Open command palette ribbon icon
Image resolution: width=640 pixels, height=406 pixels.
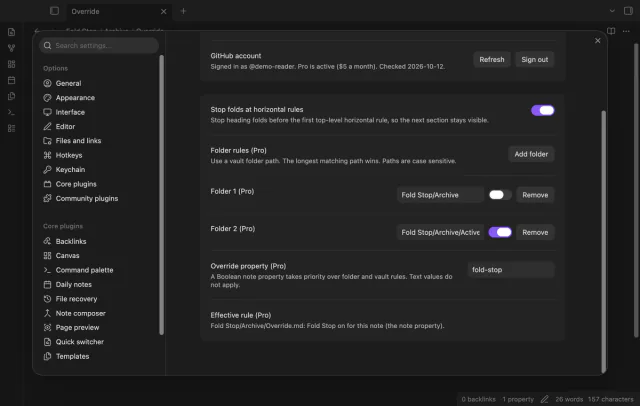click(x=11, y=112)
